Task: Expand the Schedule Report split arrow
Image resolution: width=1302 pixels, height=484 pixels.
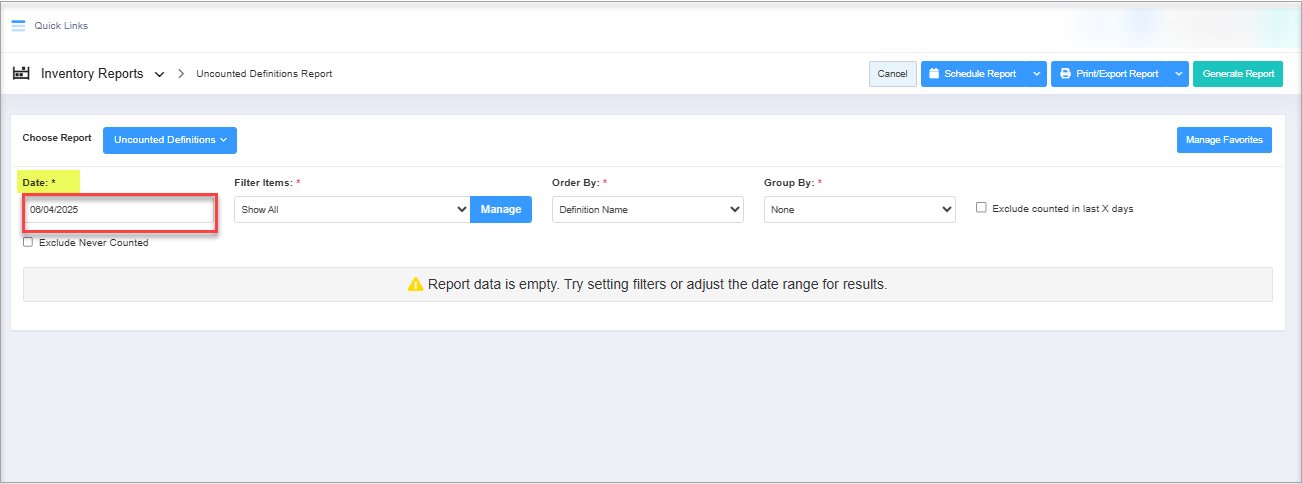Action: click(1036, 74)
